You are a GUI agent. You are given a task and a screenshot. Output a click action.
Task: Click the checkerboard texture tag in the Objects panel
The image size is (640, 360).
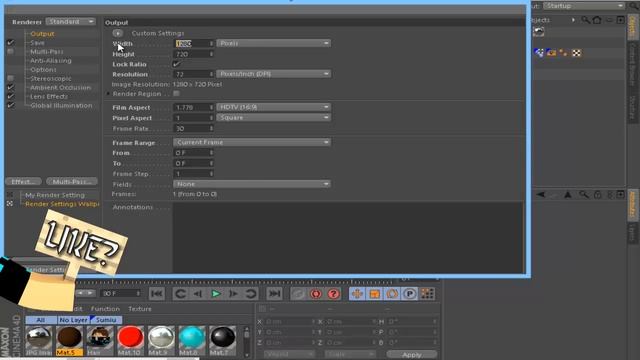point(576,53)
